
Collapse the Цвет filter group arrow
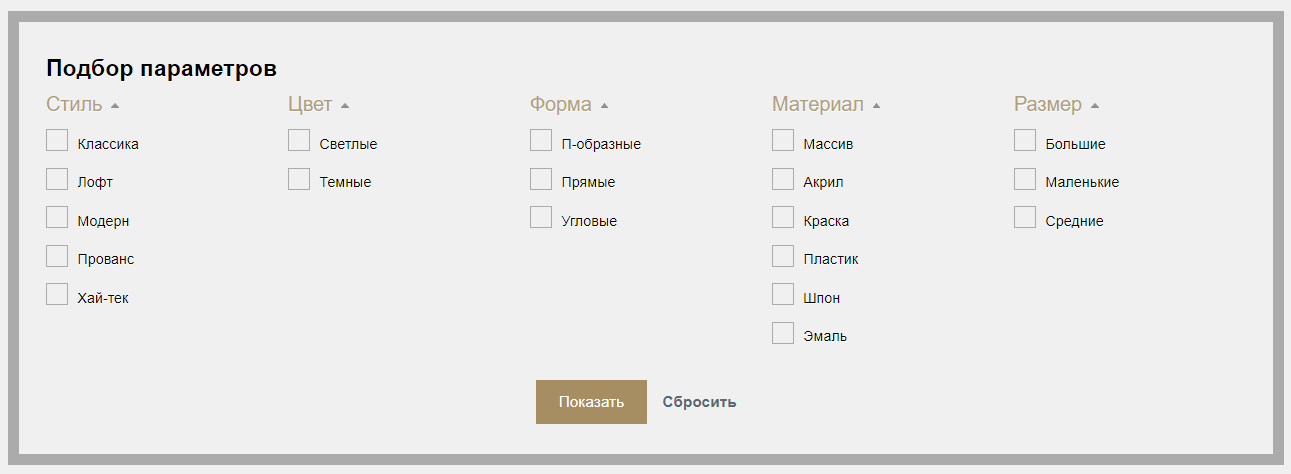pos(345,105)
